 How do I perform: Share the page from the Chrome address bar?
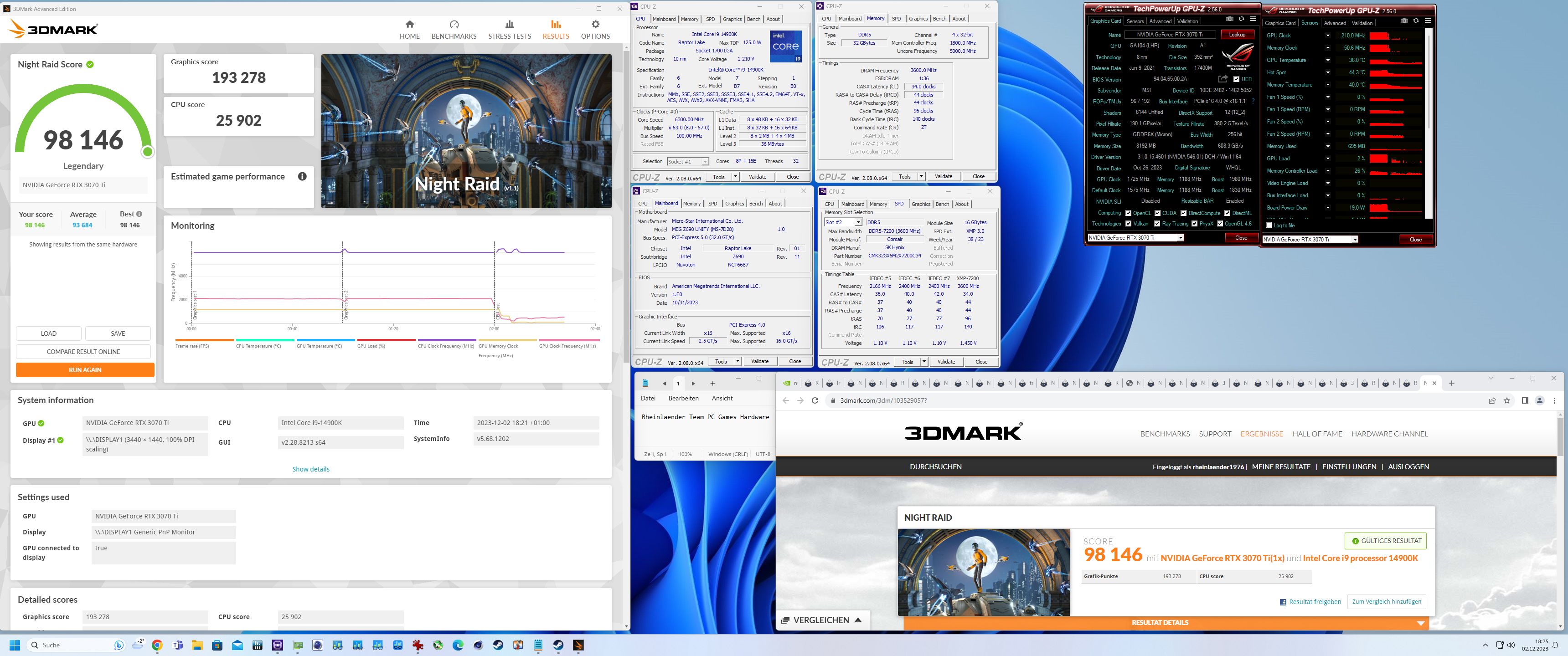1492,400
